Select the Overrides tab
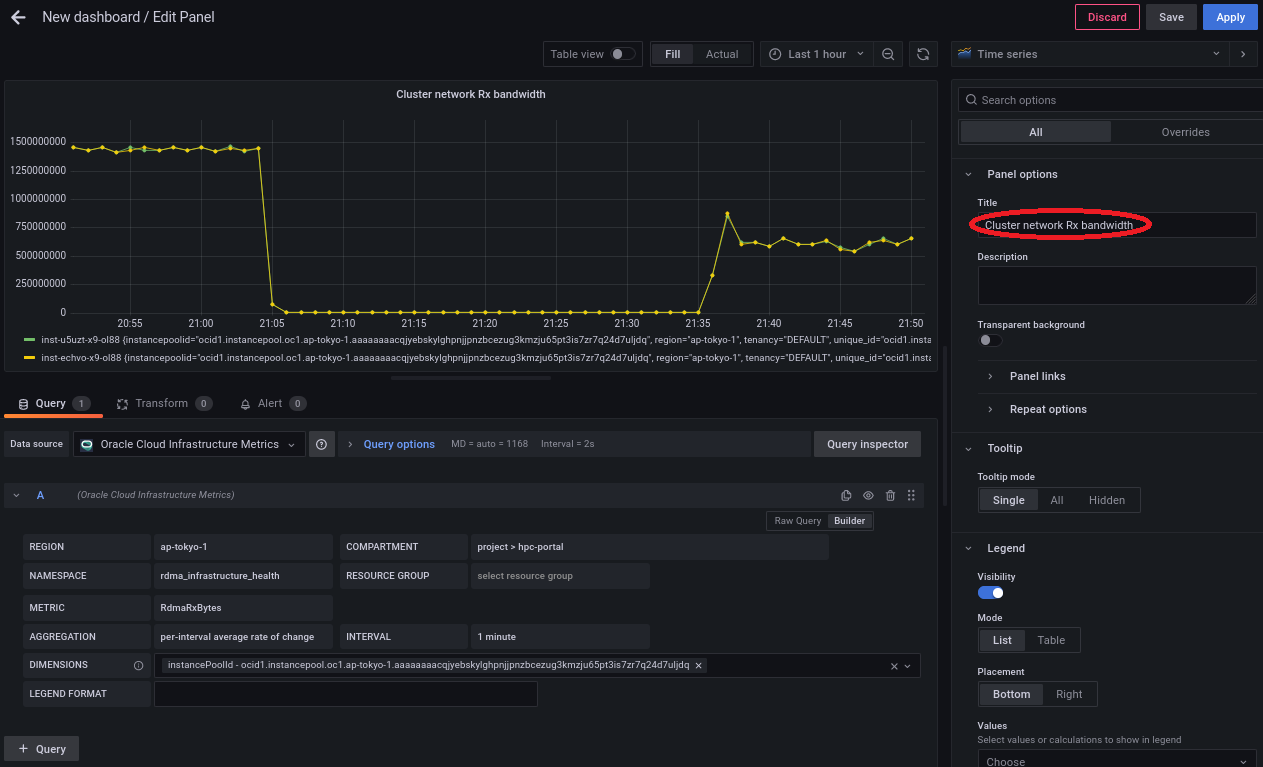1263x767 pixels. [x=1185, y=132]
